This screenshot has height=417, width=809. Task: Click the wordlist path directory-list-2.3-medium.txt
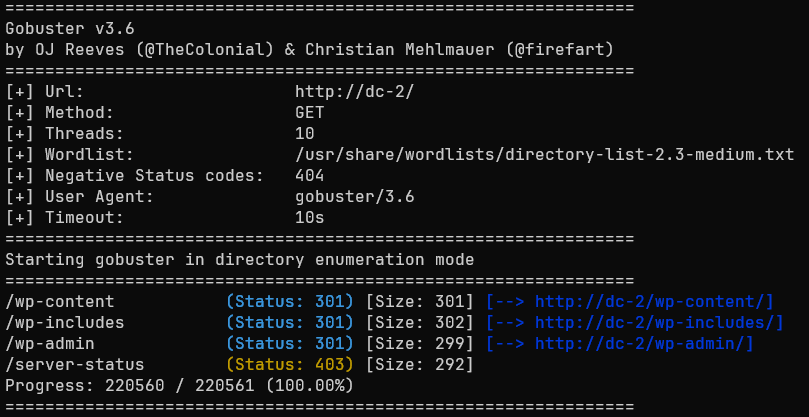pyautogui.click(x=545, y=155)
